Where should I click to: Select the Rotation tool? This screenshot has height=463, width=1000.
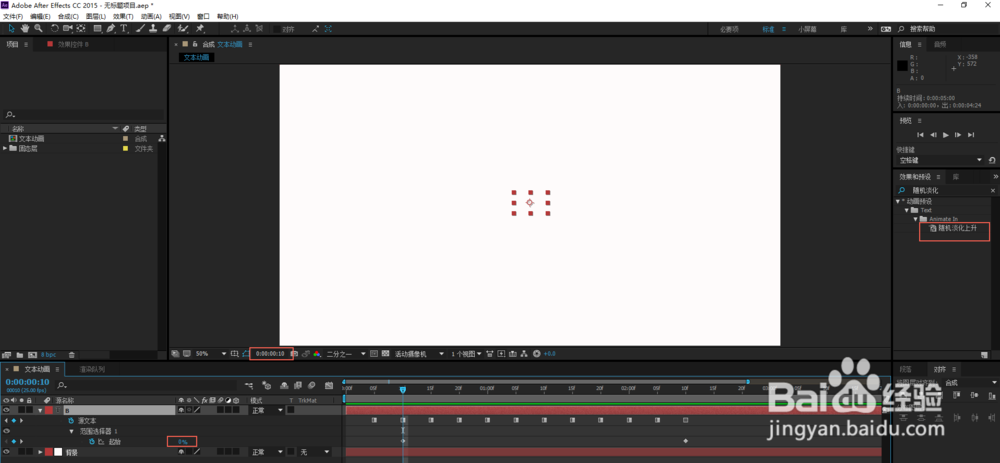point(55,29)
